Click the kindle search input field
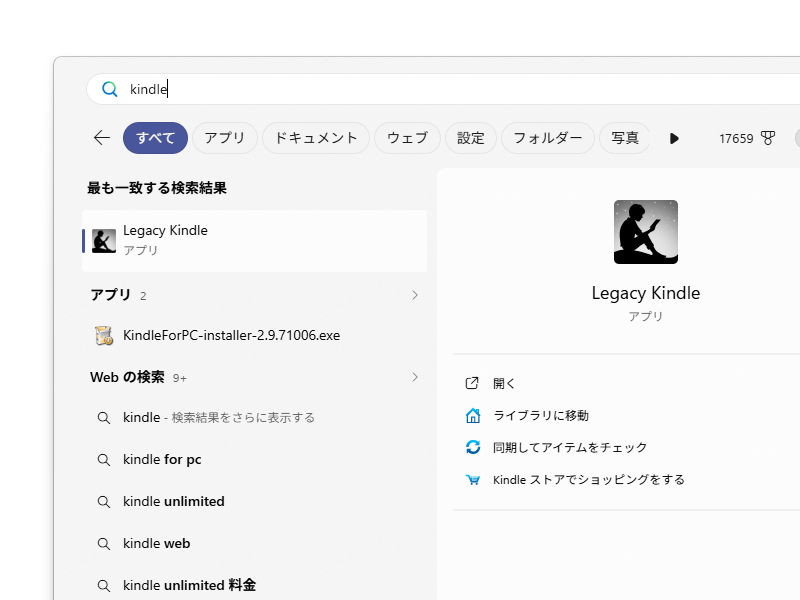 point(443,89)
